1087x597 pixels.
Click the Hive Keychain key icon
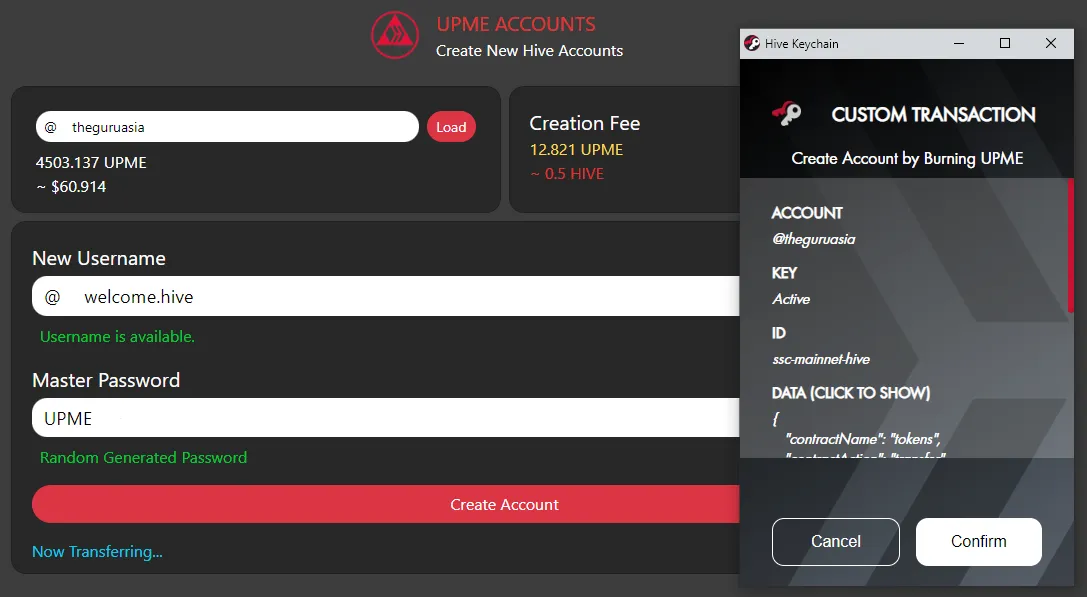[x=787, y=113]
